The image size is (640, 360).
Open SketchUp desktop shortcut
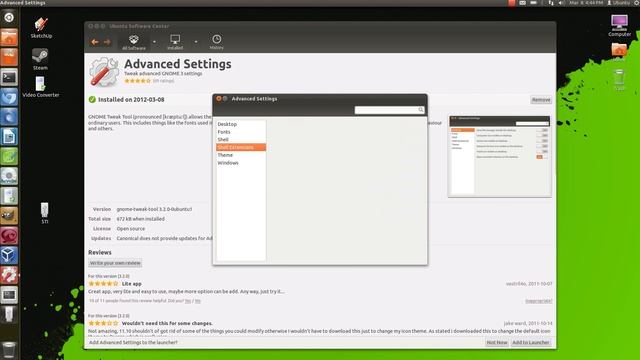pyautogui.click(x=41, y=28)
